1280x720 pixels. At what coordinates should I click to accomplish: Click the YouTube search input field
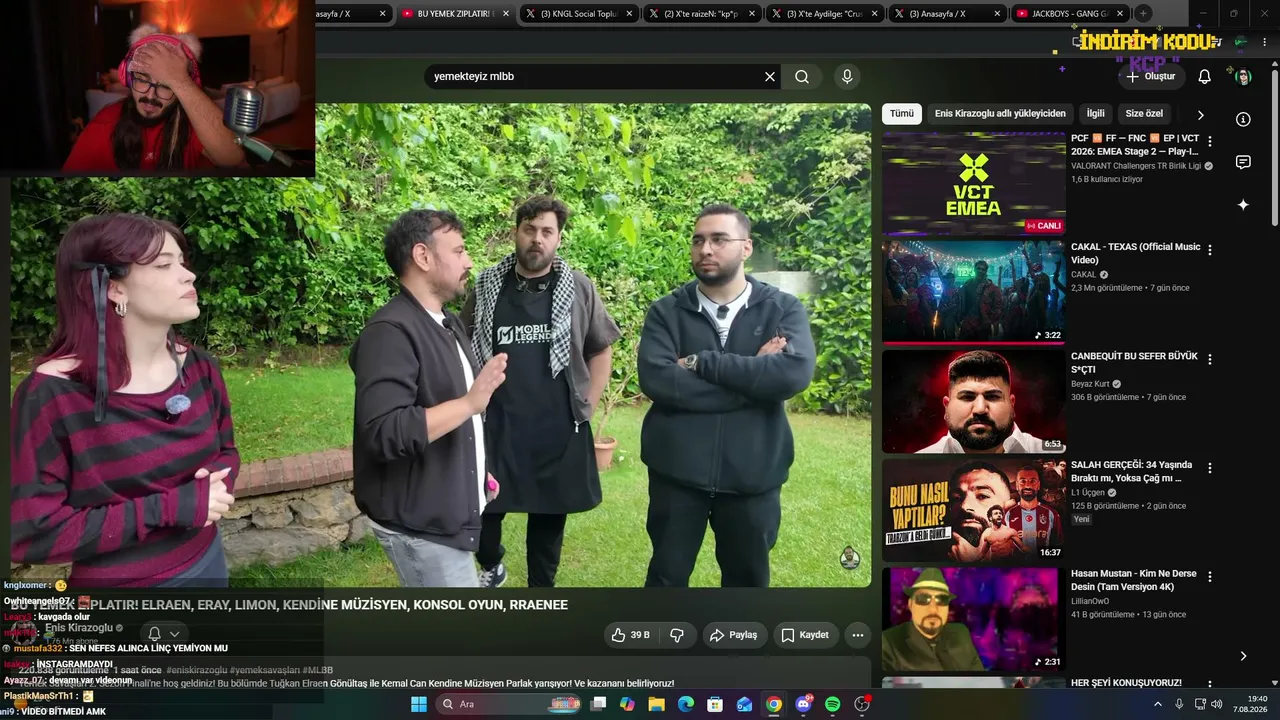pyautogui.click(x=595, y=76)
